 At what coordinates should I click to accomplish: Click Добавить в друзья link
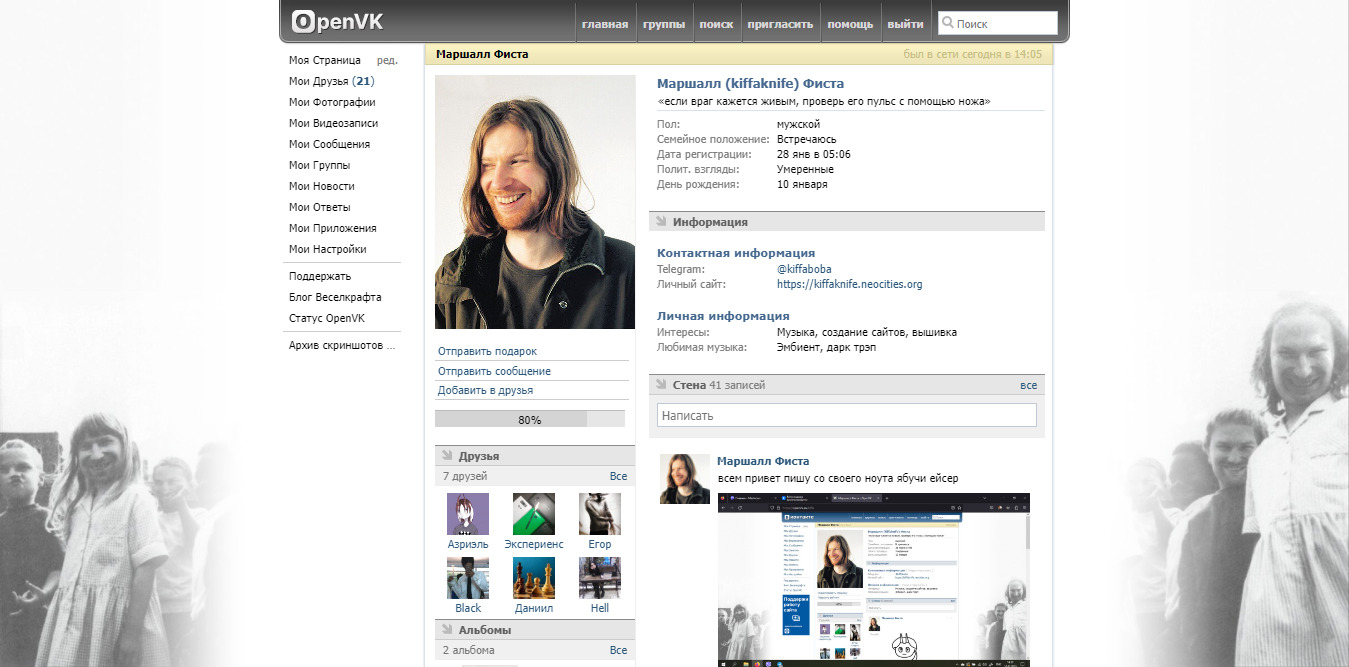tap(485, 390)
